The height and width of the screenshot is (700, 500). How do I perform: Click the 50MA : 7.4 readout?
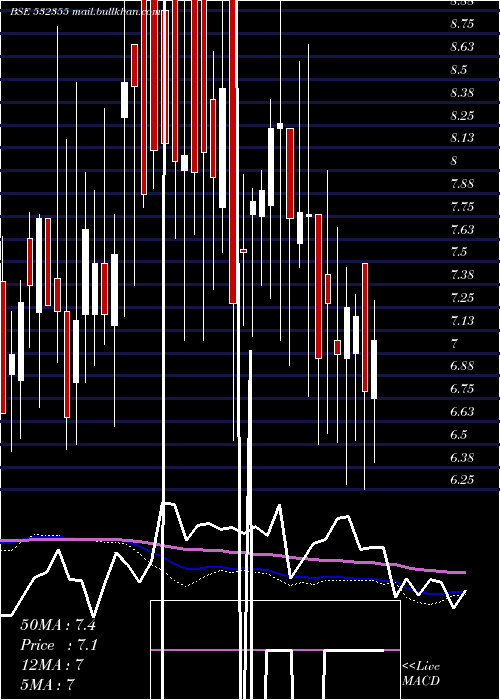coord(58,625)
